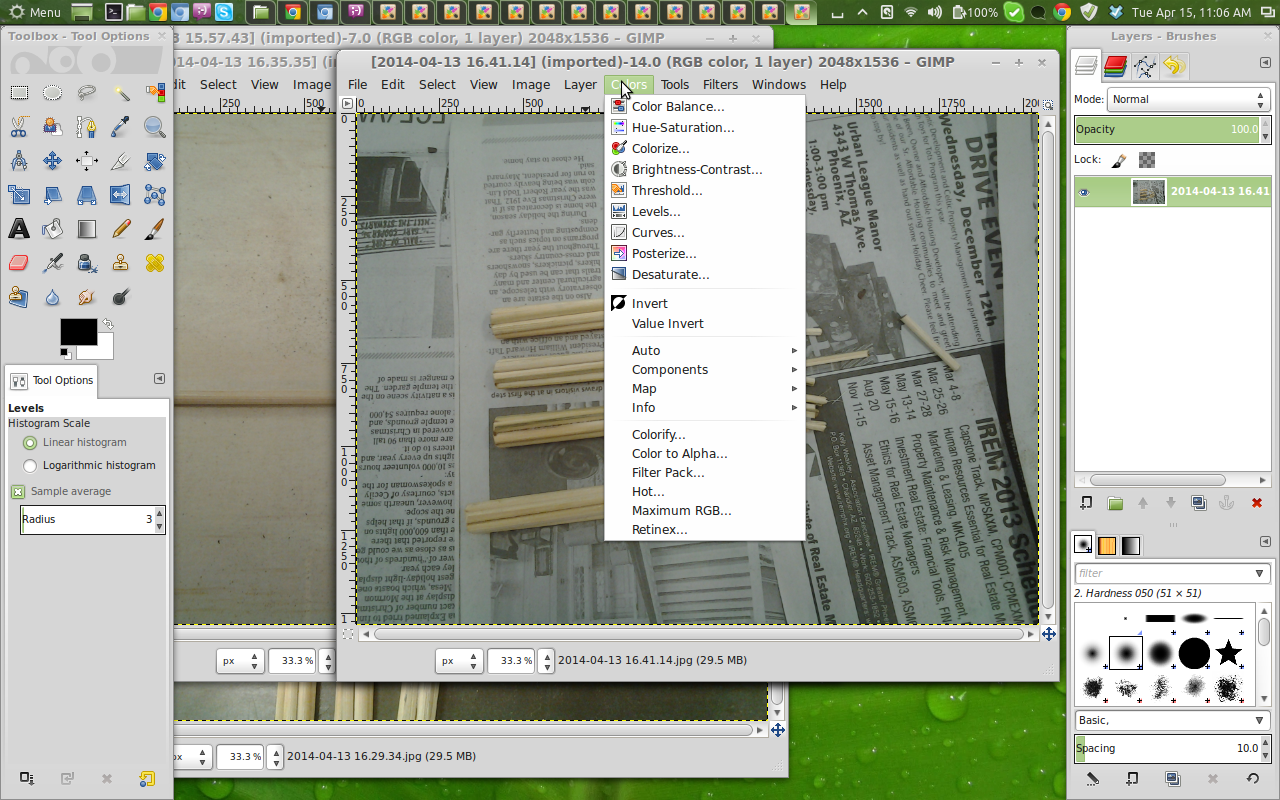Select the Eraser tool
This screenshot has width=1280, height=800.
click(17, 263)
